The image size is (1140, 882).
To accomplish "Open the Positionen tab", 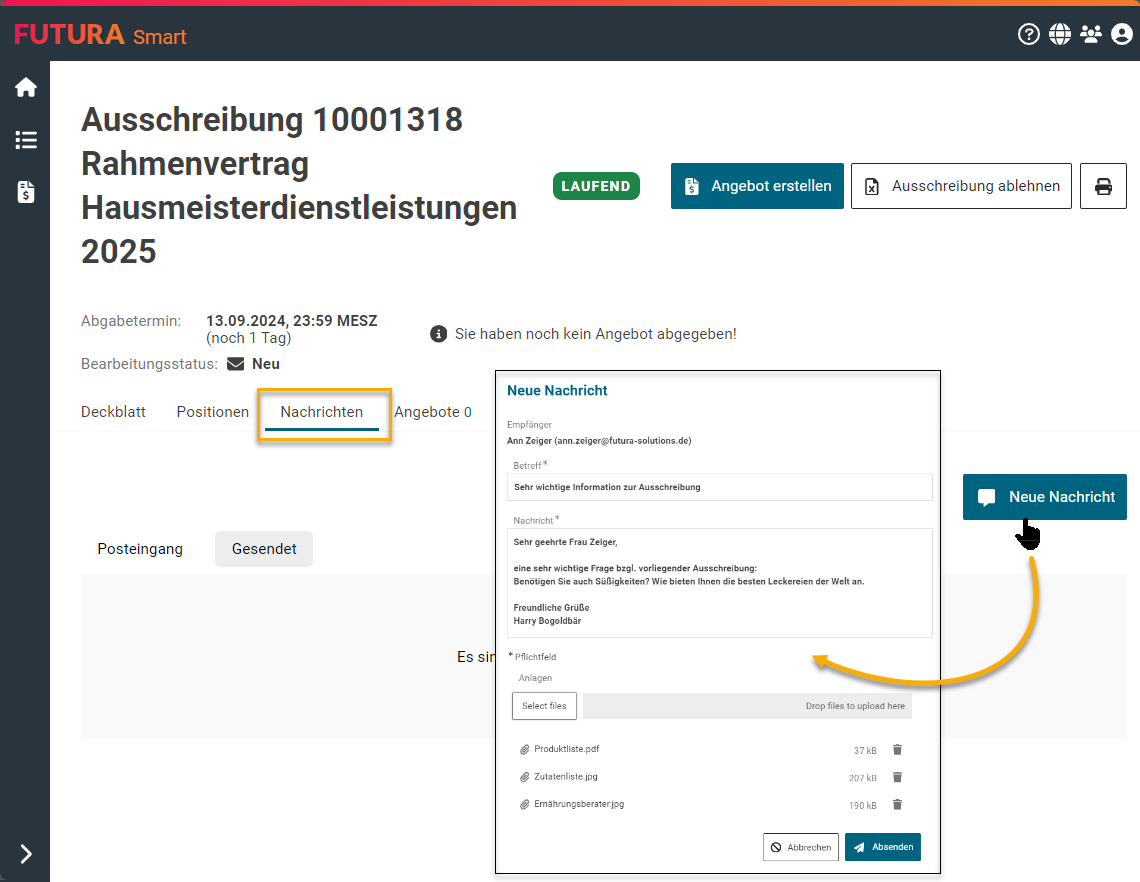I will pos(212,412).
